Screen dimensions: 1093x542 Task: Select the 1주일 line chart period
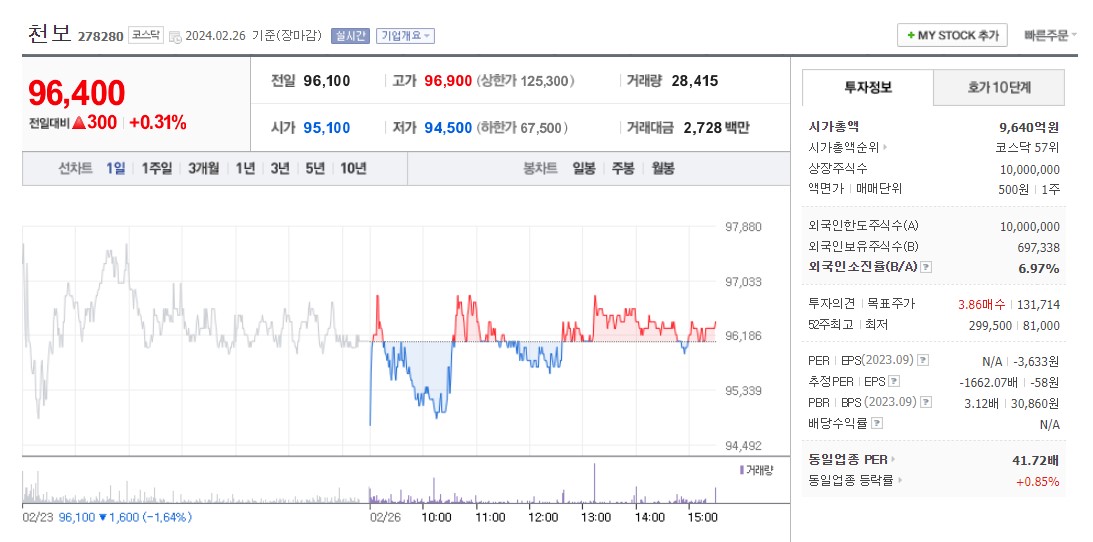click(157, 168)
